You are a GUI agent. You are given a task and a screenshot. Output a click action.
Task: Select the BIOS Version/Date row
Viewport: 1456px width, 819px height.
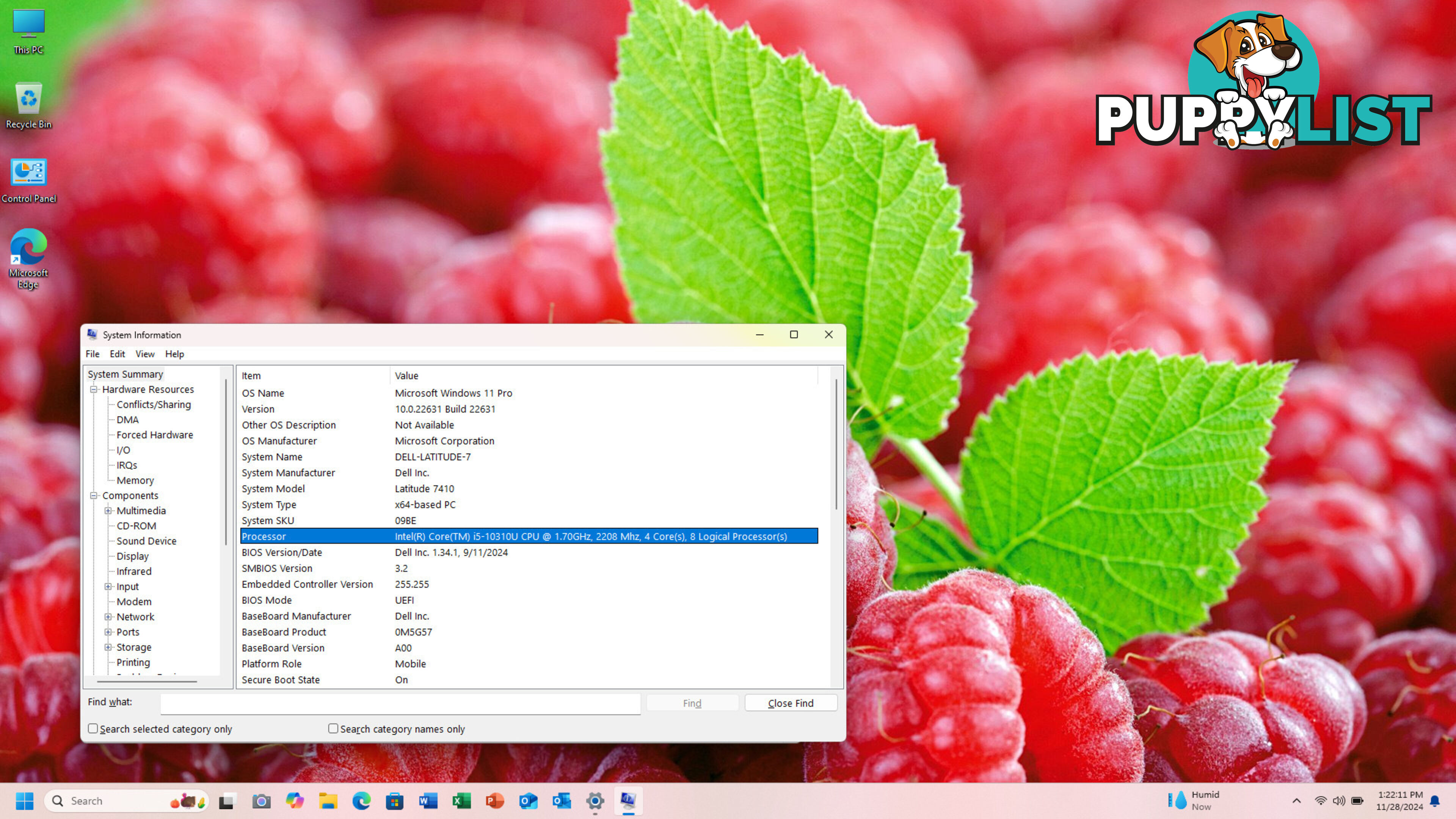(x=529, y=552)
